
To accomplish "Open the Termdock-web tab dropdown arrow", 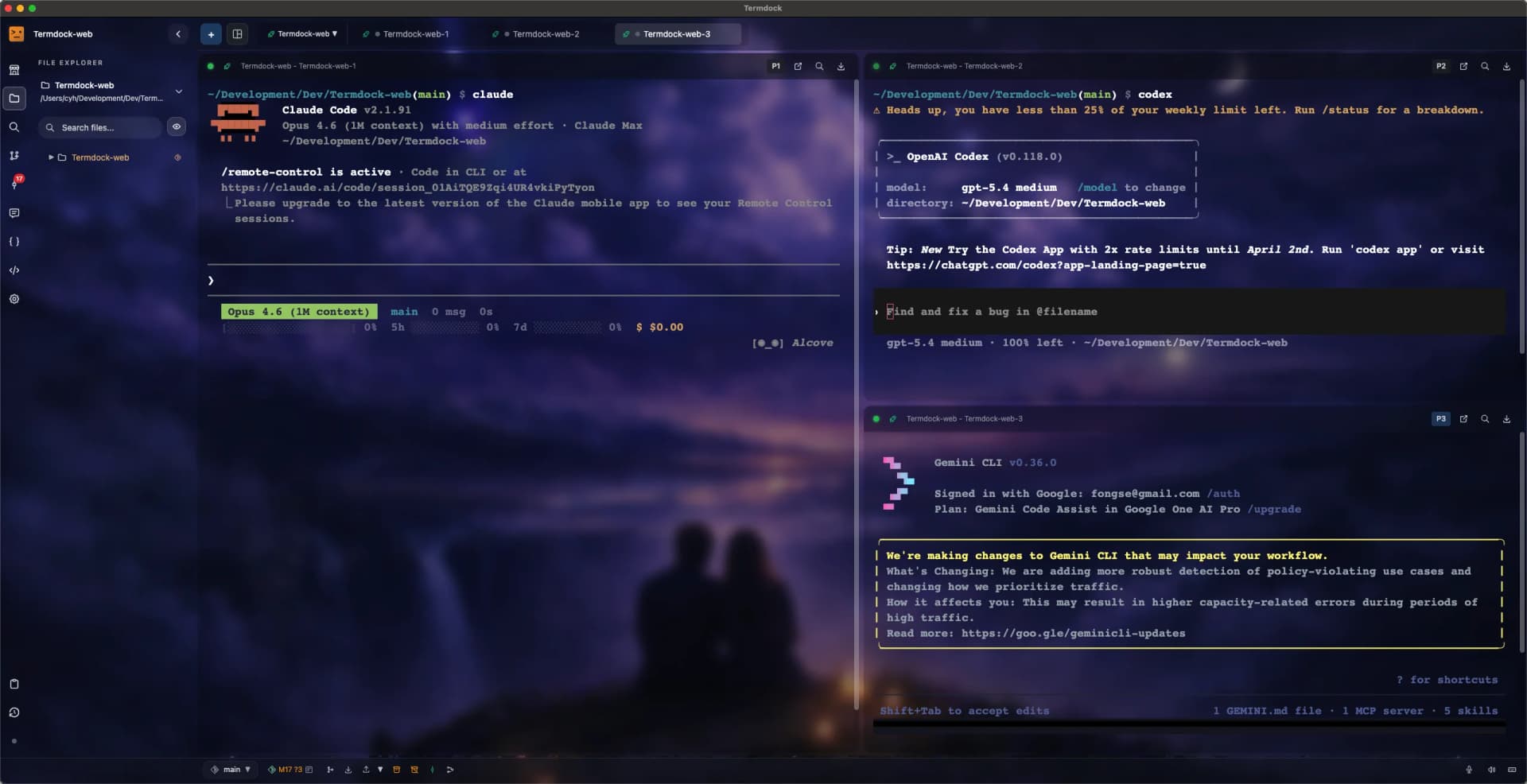I will [336, 33].
